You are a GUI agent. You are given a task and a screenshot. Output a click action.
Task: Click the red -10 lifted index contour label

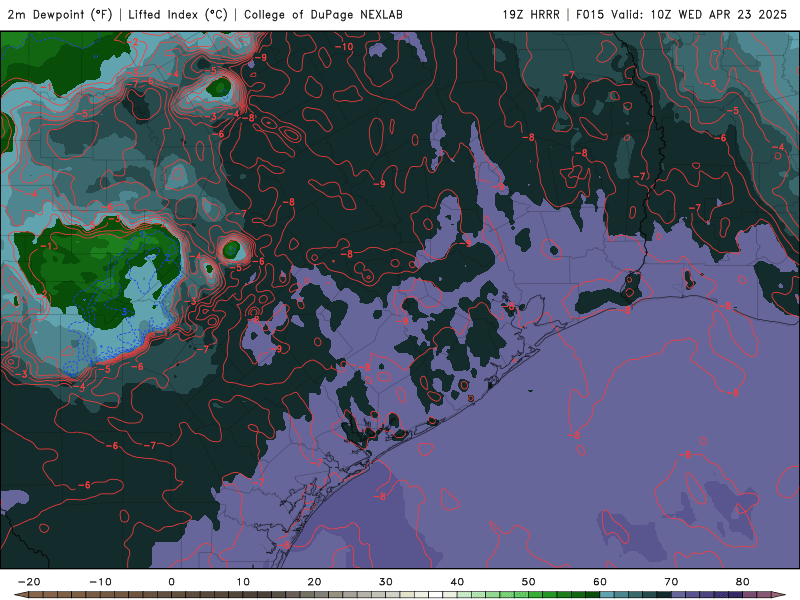pyautogui.click(x=344, y=47)
